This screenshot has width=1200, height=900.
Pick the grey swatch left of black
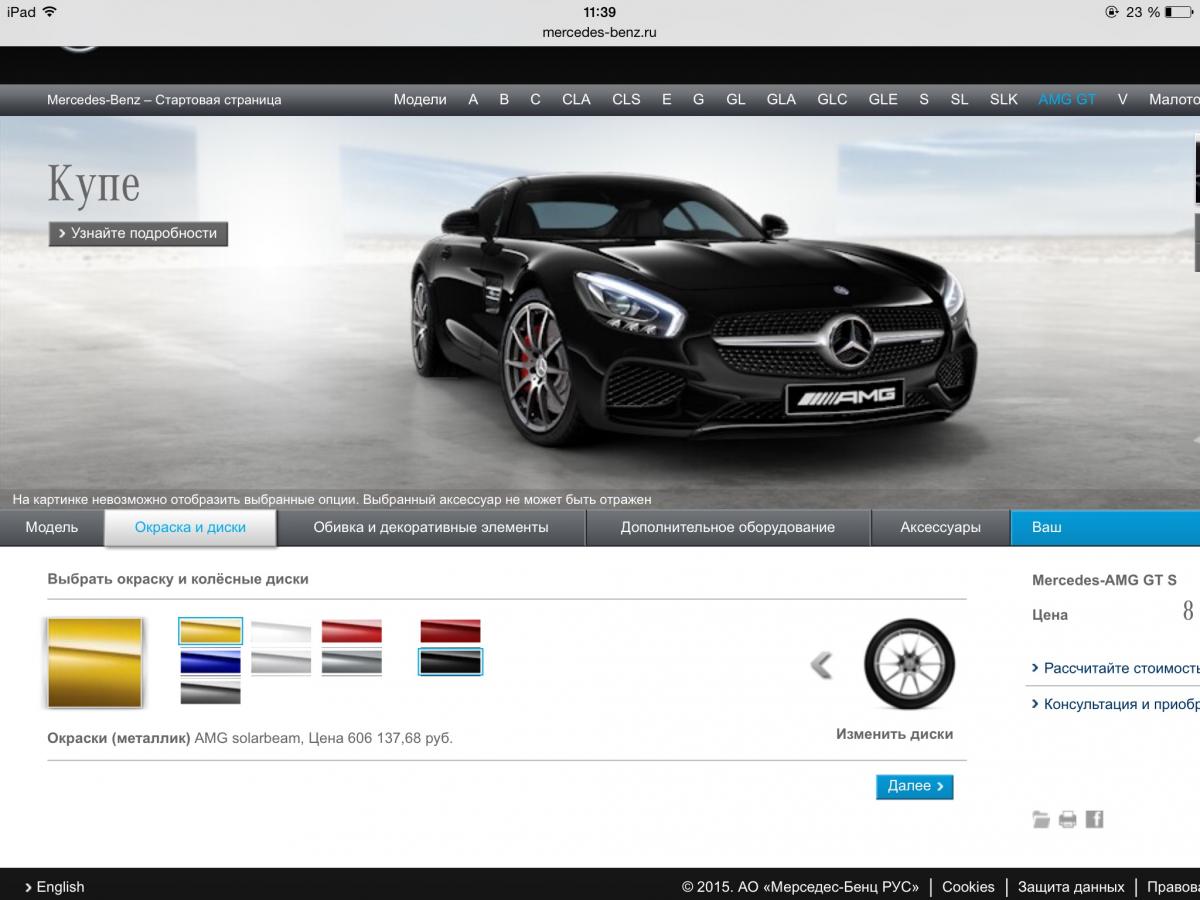click(x=352, y=662)
